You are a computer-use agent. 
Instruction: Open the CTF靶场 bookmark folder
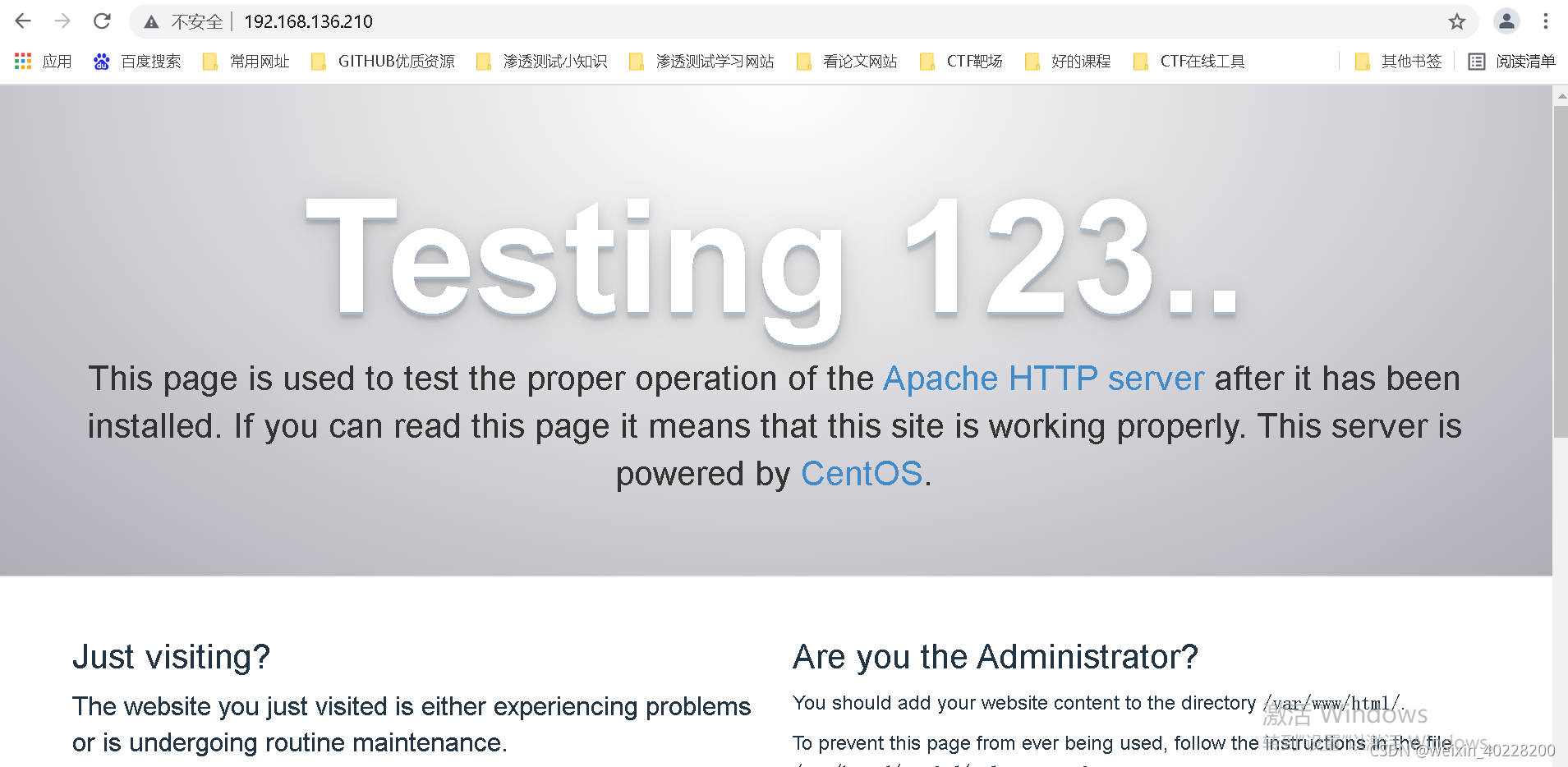point(961,62)
